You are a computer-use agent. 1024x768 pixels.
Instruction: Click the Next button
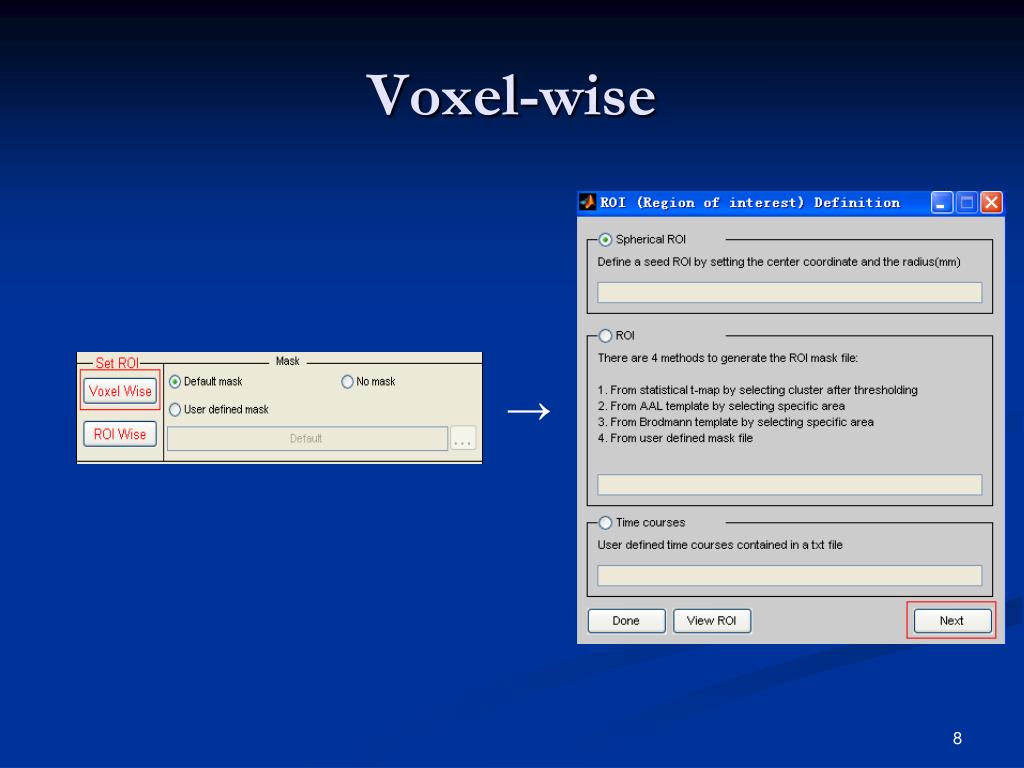pyautogui.click(x=952, y=620)
